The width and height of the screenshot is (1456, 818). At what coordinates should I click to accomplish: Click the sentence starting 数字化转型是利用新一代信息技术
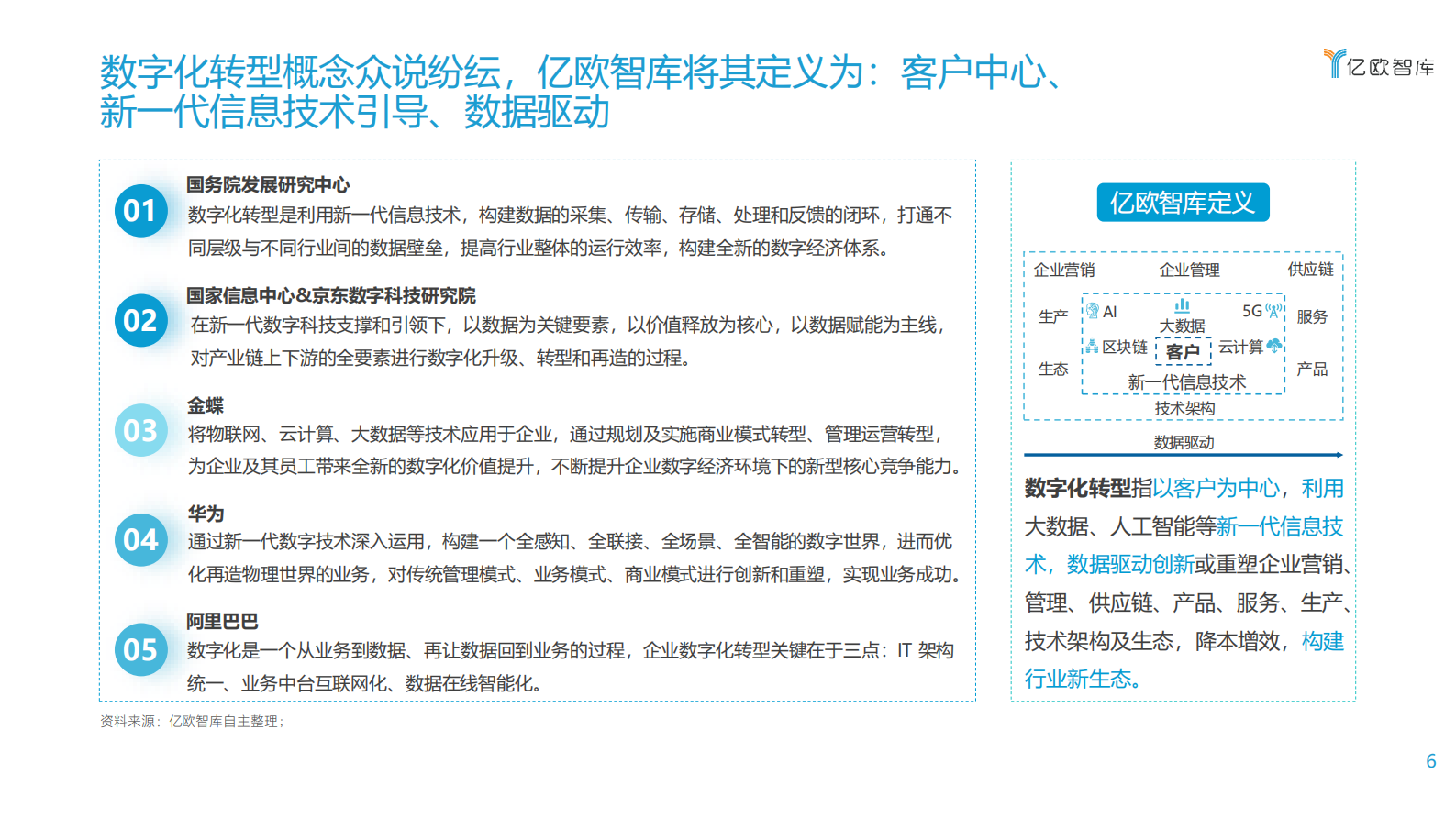tap(571, 216)
